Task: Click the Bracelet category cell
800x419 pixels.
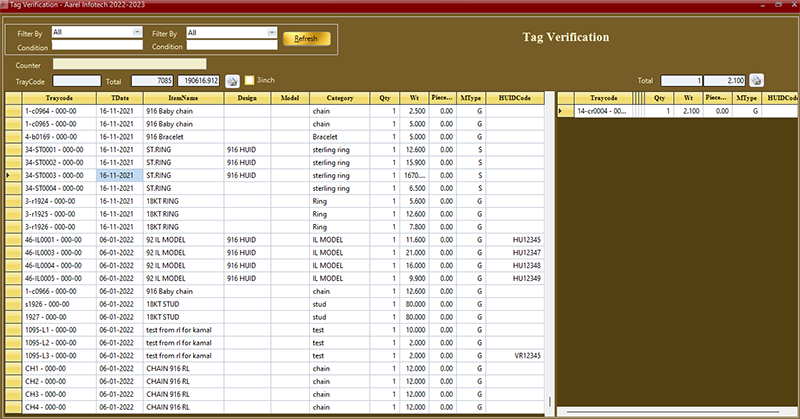Action: [340, 137]
